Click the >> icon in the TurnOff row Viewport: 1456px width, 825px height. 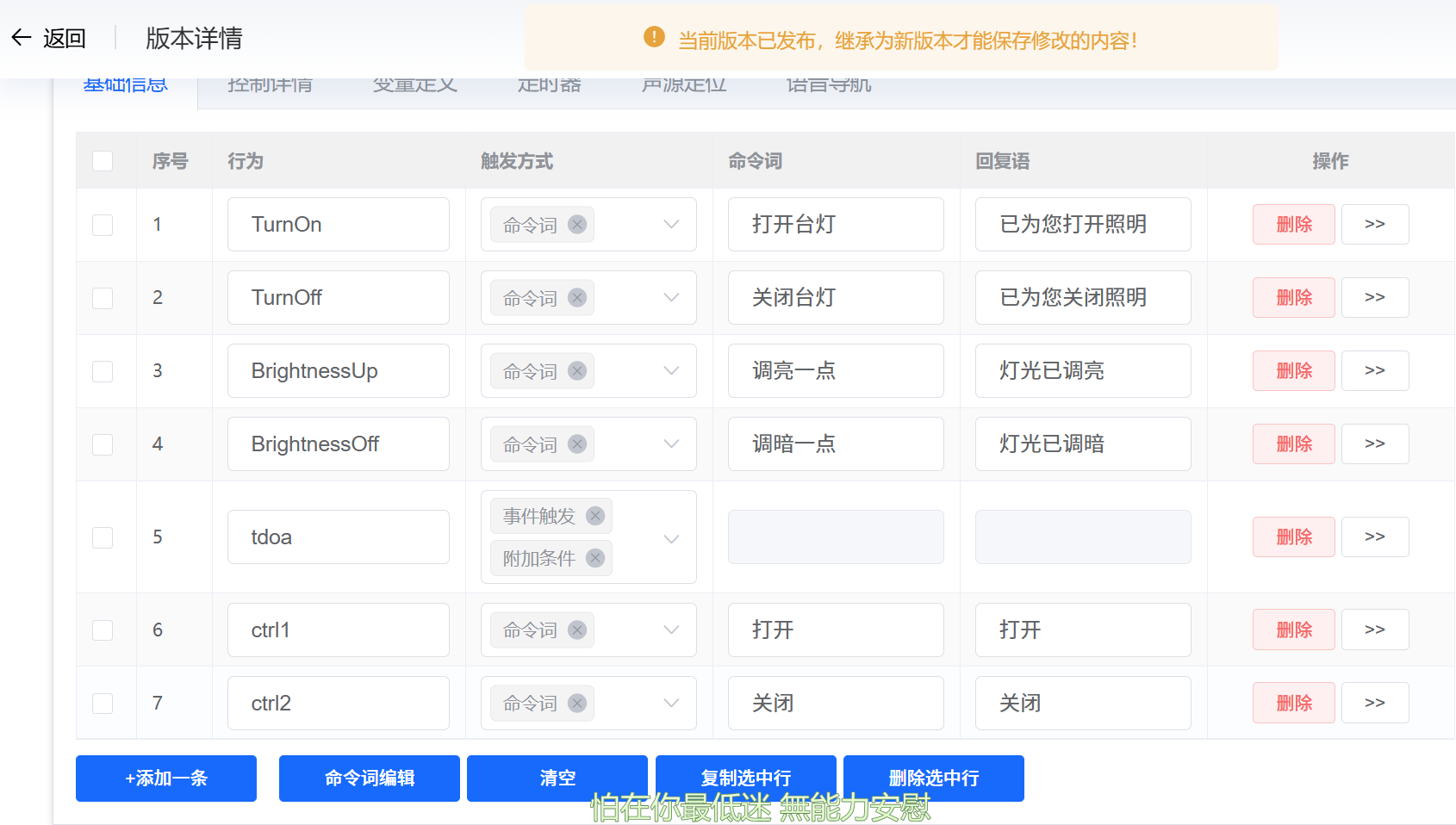1374,297
